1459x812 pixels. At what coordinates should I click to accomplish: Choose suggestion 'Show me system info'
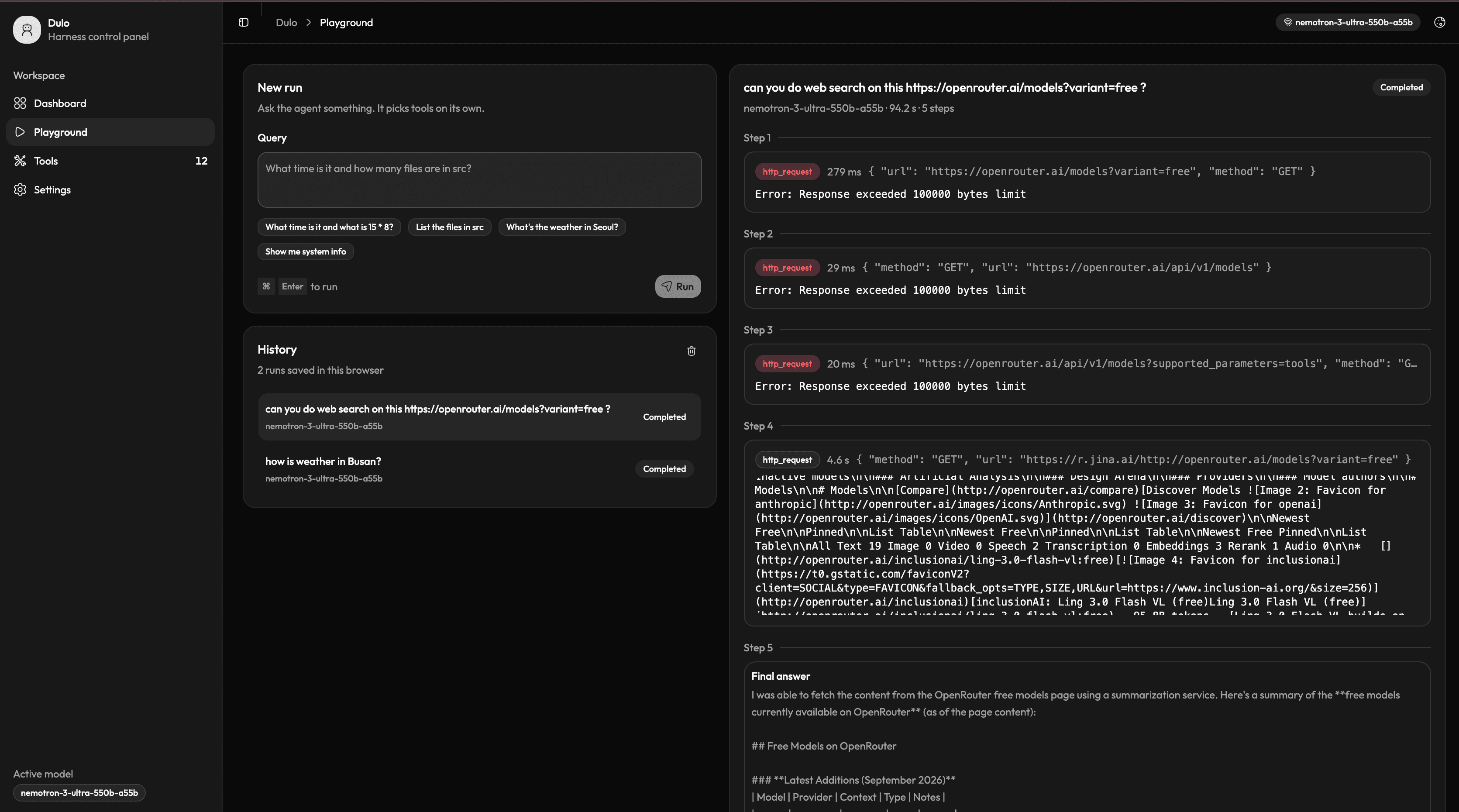click(x=305, y=251)
